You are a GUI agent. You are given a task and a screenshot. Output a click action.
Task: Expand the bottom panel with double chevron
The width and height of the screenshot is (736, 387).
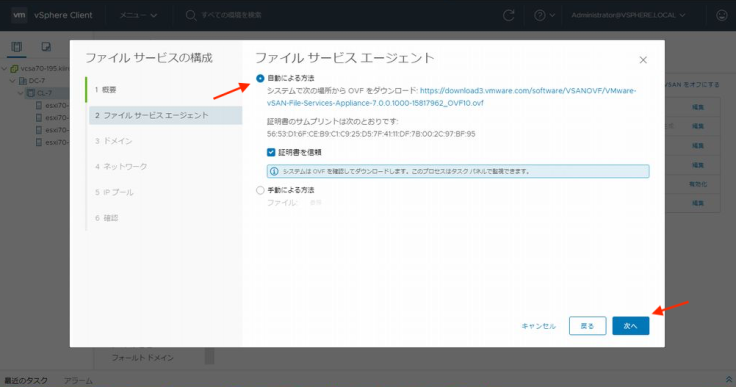pyautogui.click(x=729, y=379)
